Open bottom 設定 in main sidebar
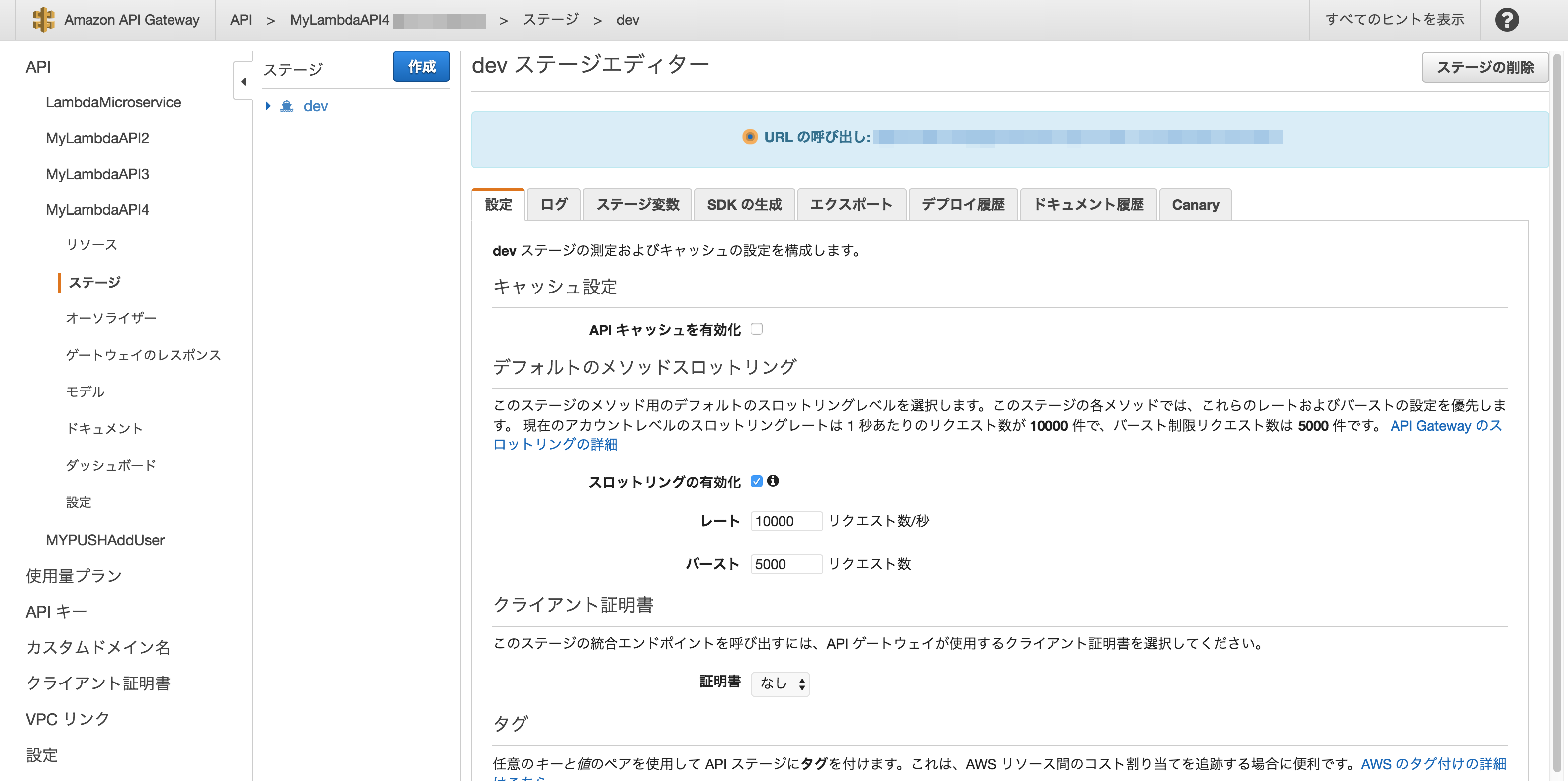 pyautogui.click(x=41, y=755)
